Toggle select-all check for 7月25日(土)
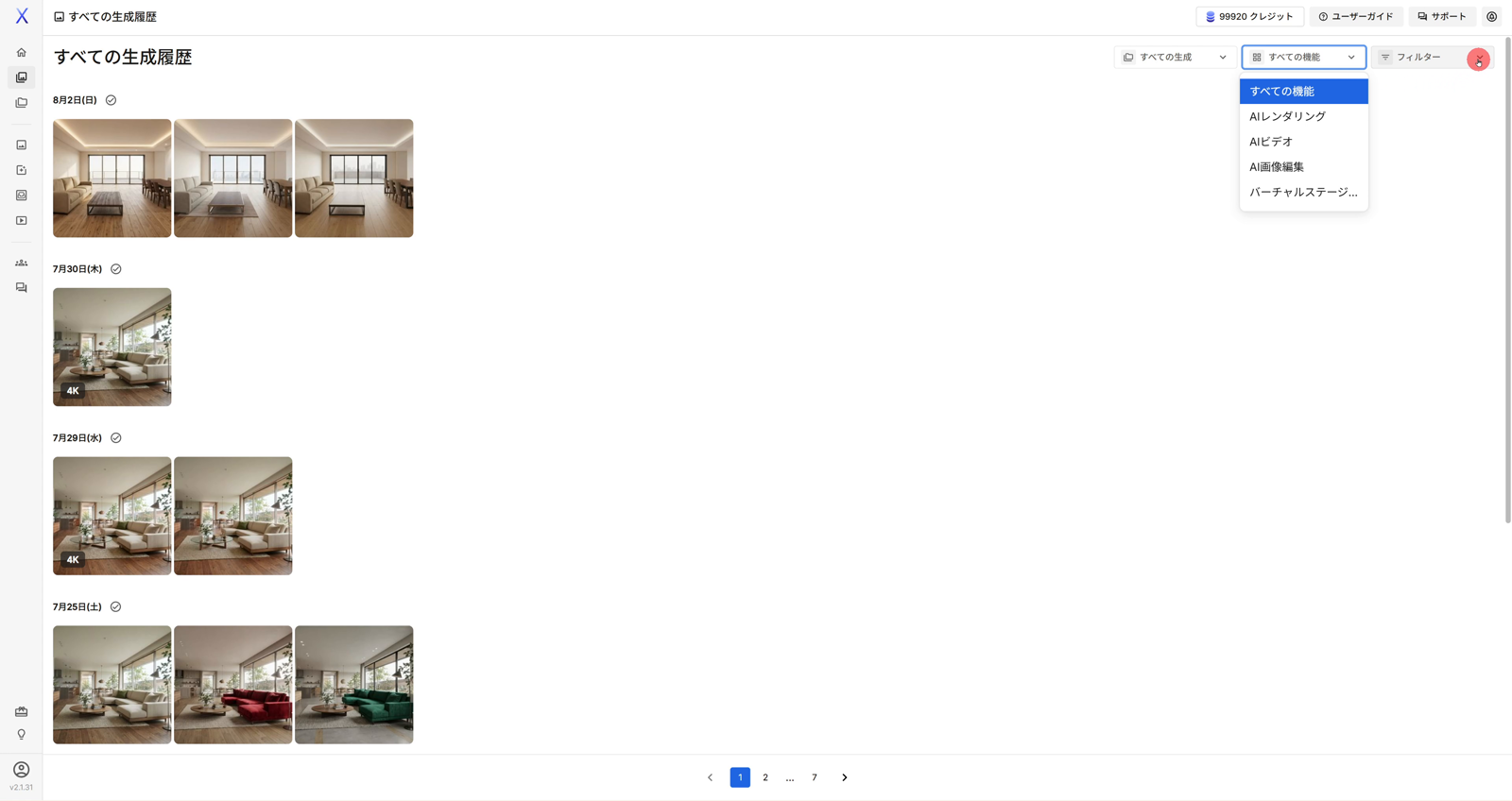Screen dimensions: 1512x801 coord(115,607)
